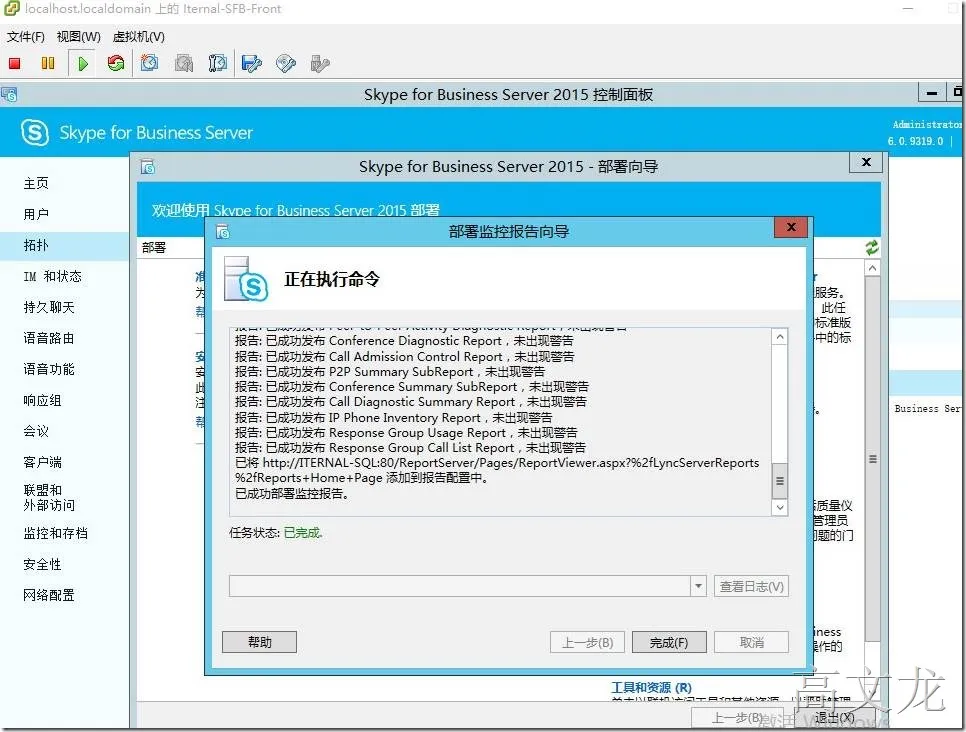Viewport: 966px width, 732px height.
Task: Open the log selection dropdown arrow
Action: [x=698, y=586]
